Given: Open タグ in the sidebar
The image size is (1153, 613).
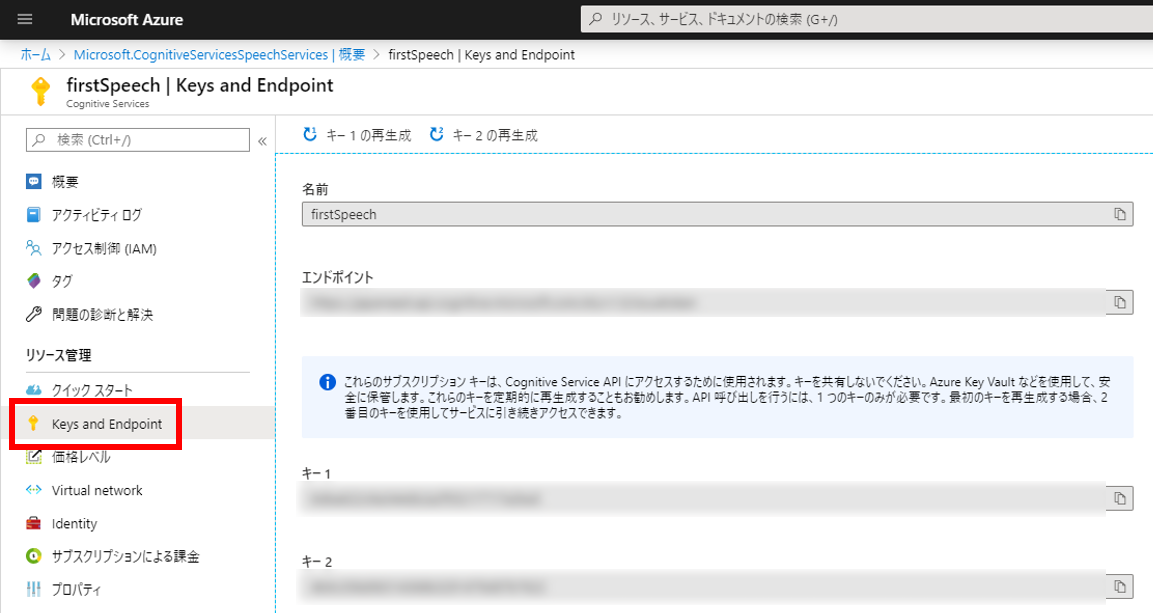Looking at the screenshot, I should click(x=62, y=281).
